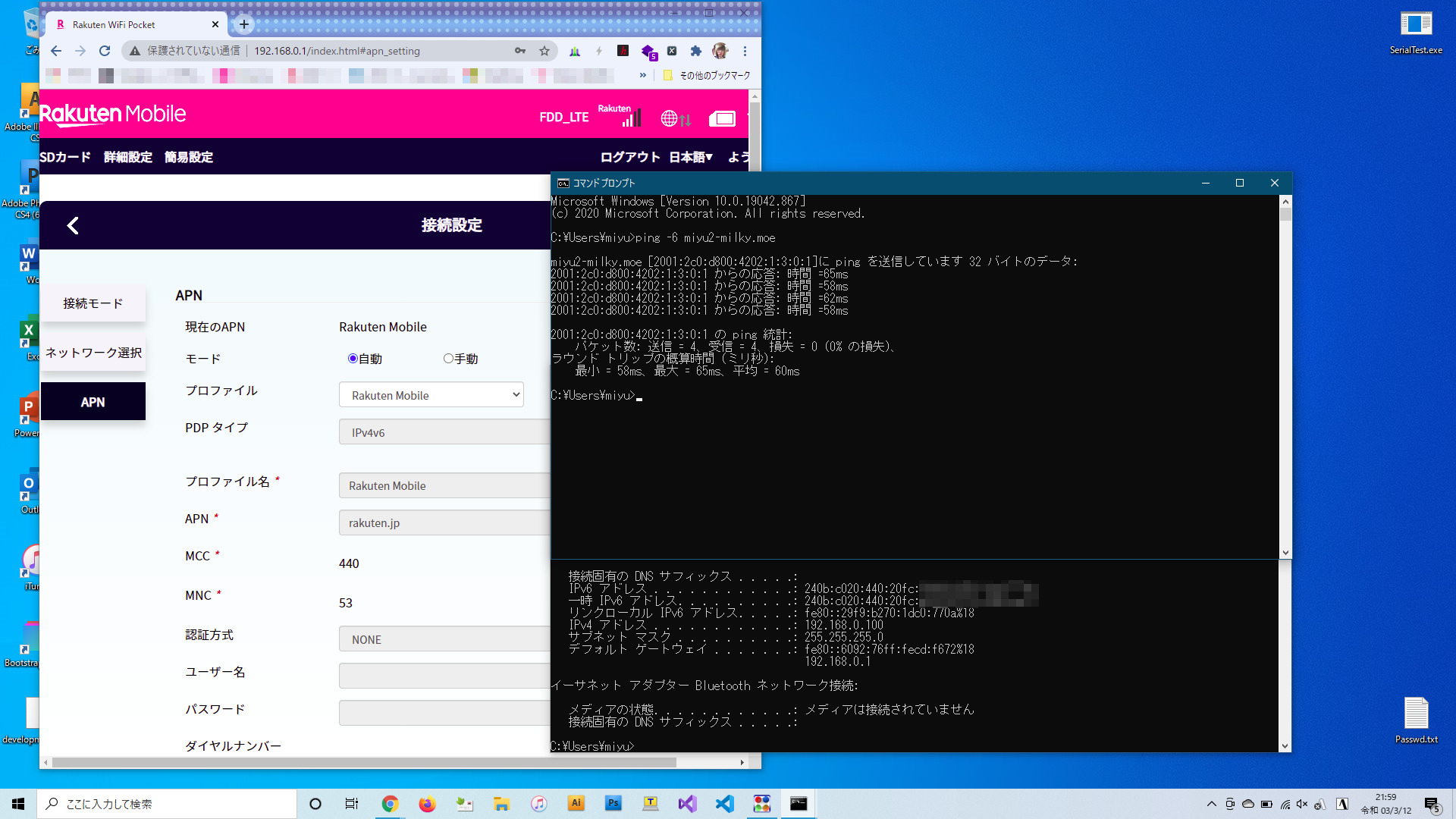This screenshot has height=819, width=1456.
Task: Switch to the ネットワーク選択 side tab
Action: pyautogui.click(x=93, y=353)
